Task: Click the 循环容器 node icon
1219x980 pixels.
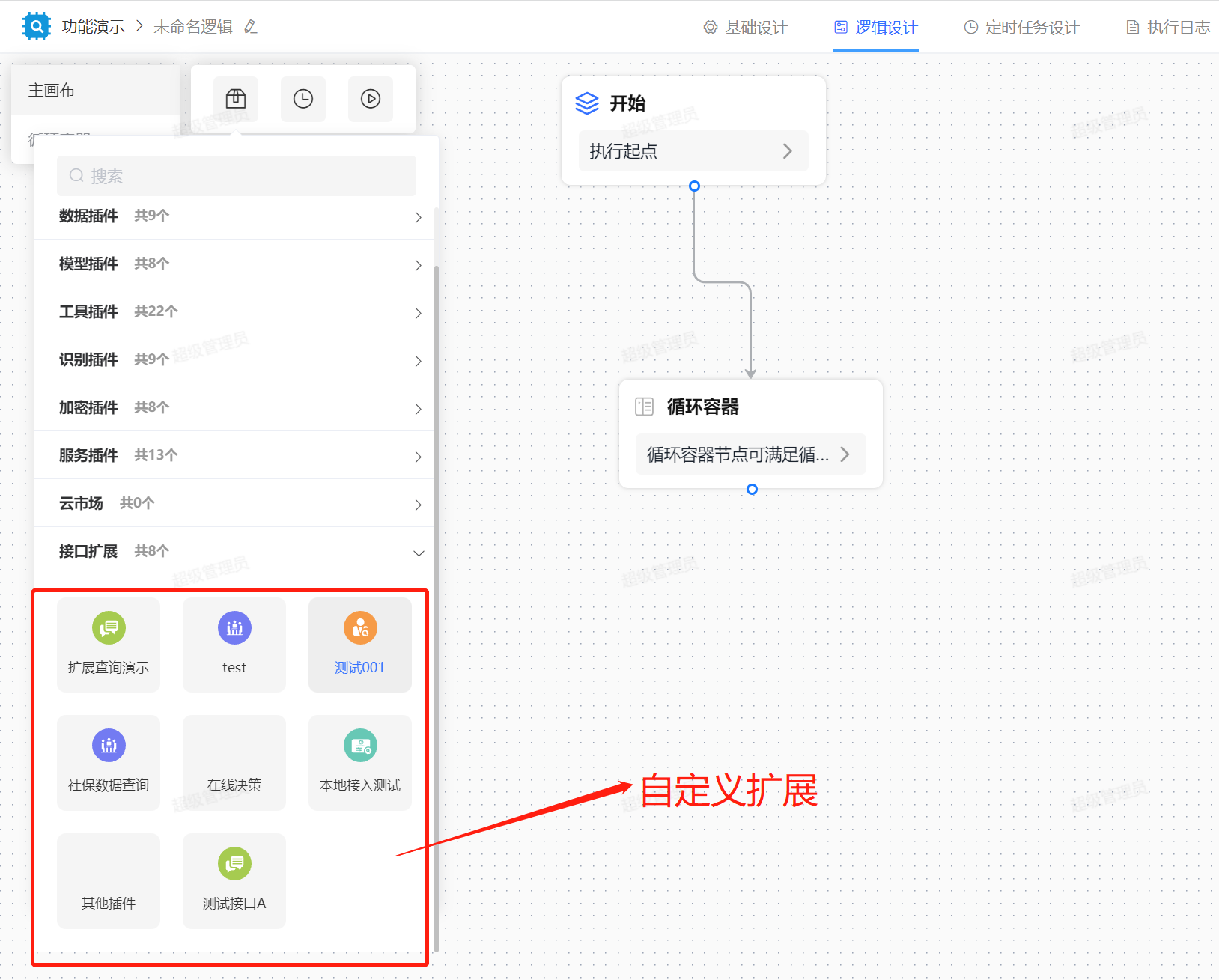Action: (644, 407)
